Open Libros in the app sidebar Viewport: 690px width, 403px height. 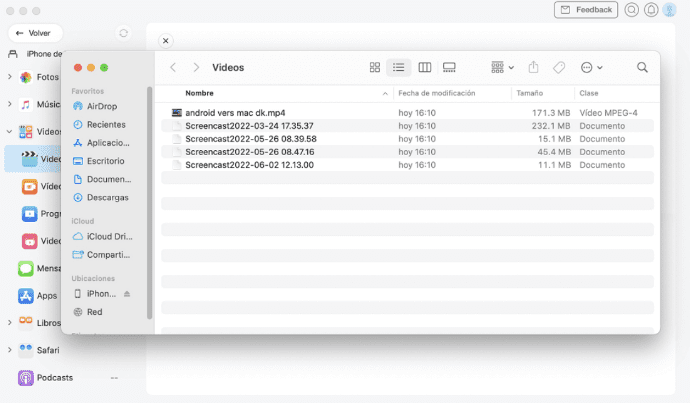tap(39, 322)
